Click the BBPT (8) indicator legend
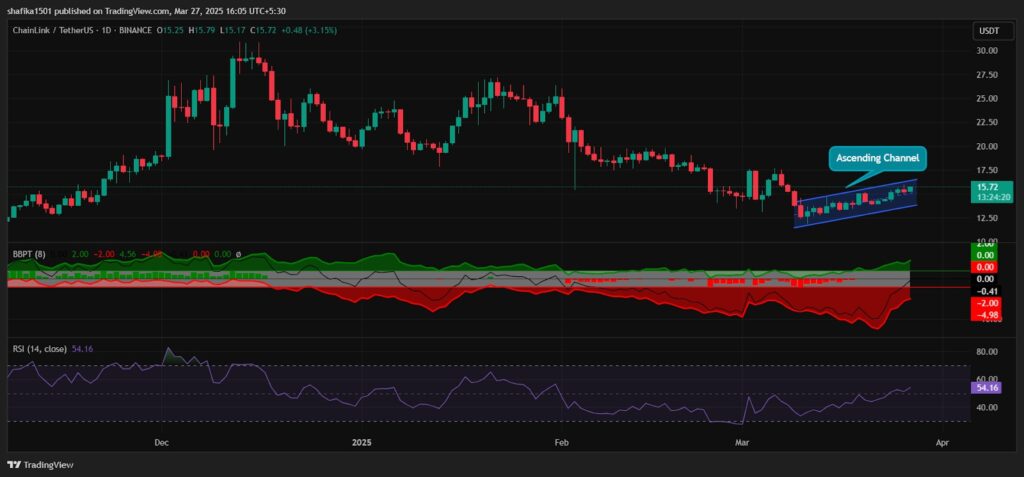Viewport: 1024px width, 477px height. pyautogui.click(x=26, y=255)
